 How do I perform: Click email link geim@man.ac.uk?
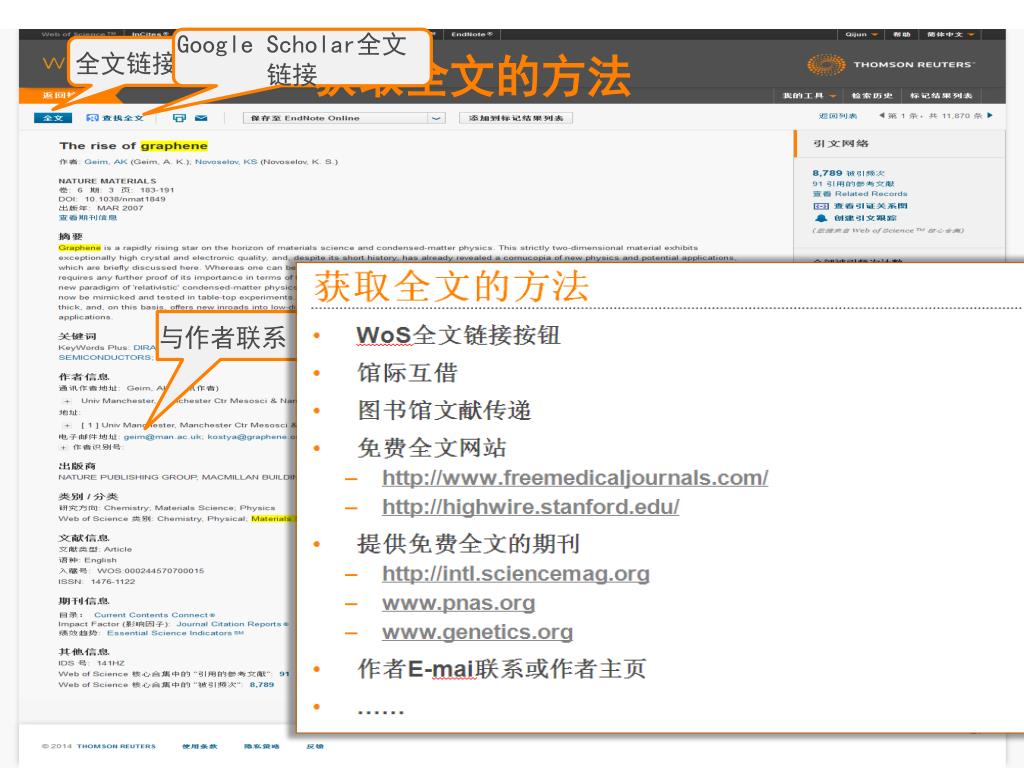163,437
